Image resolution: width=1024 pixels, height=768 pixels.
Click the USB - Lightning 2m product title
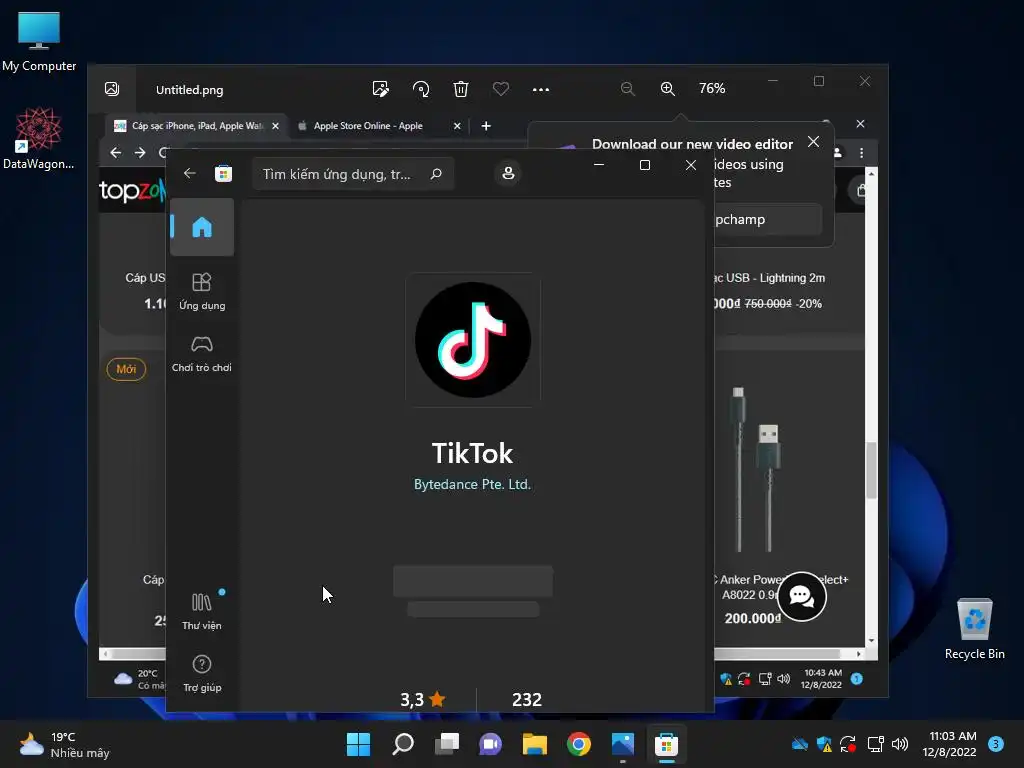769,278
